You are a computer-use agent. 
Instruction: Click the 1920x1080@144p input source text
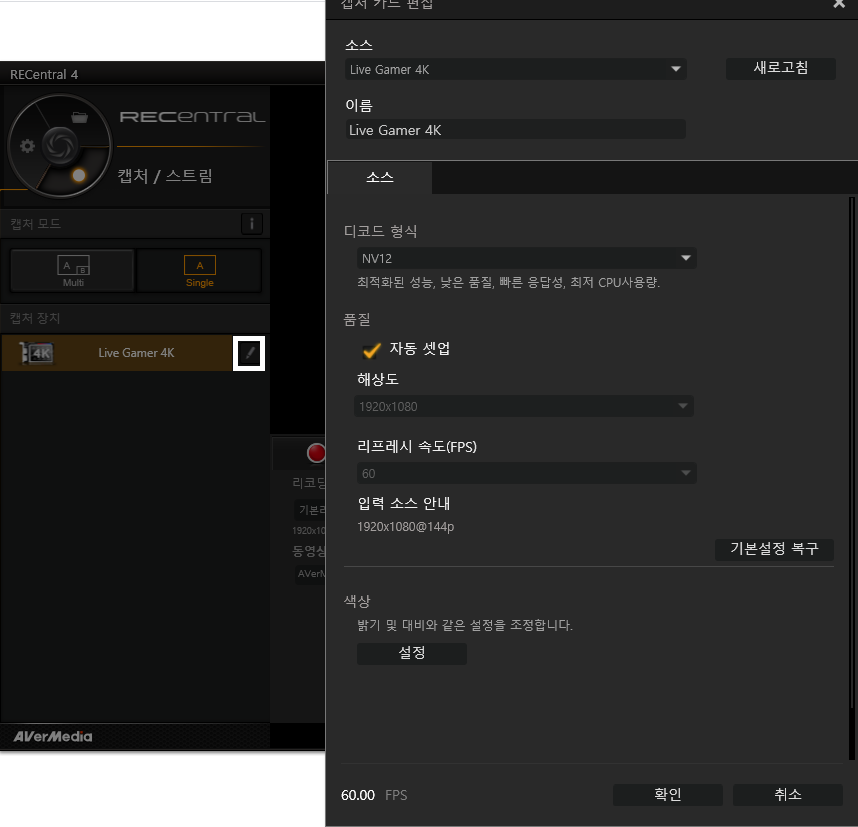click(x=405, y=527)
